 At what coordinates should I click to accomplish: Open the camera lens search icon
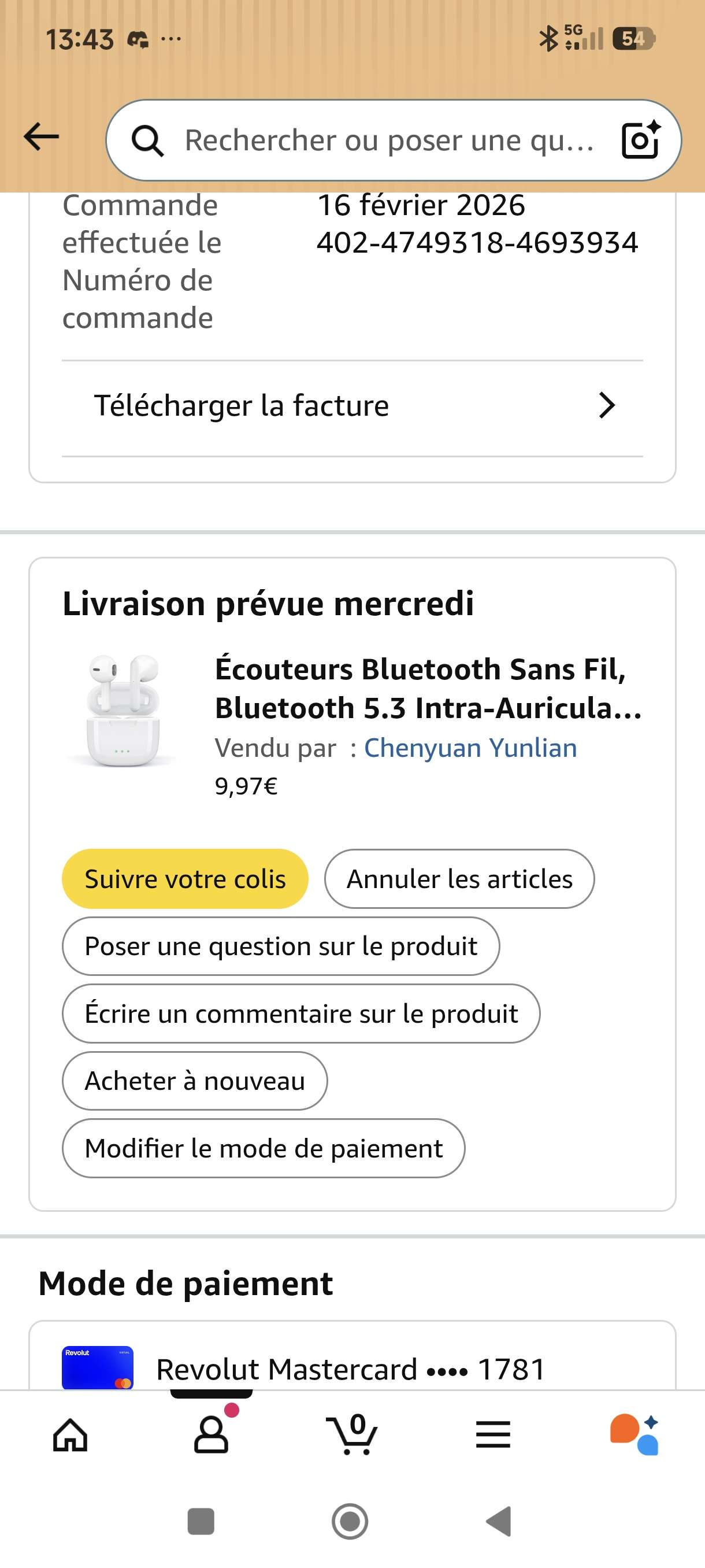[640, 140]
